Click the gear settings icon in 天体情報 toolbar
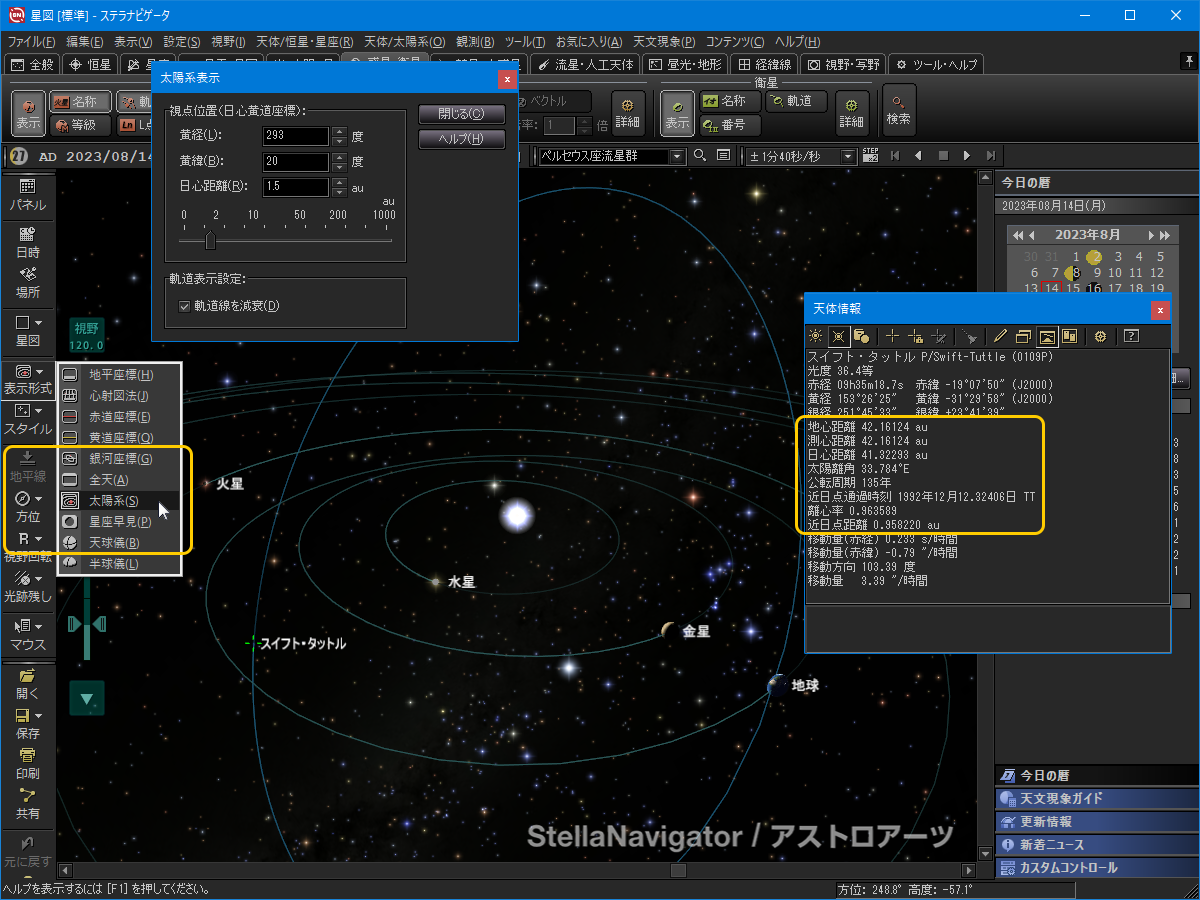 coord(1100,336)
